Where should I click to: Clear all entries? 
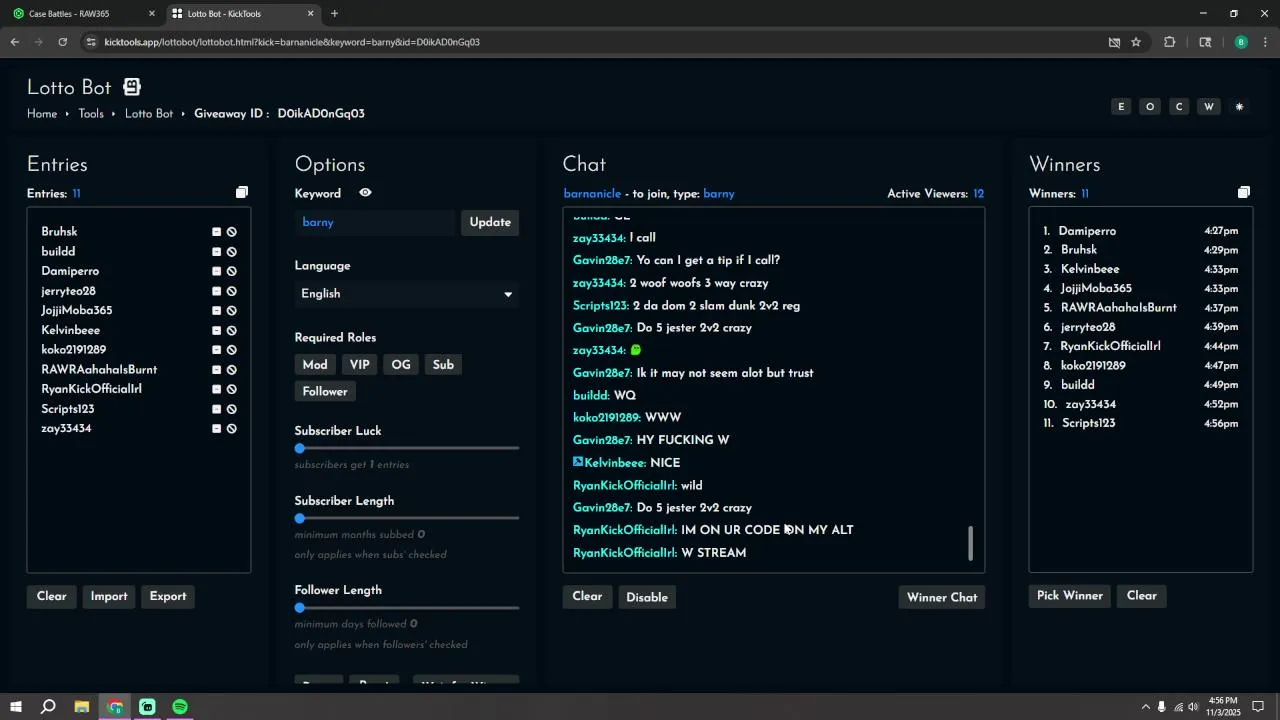pos(52,597)
